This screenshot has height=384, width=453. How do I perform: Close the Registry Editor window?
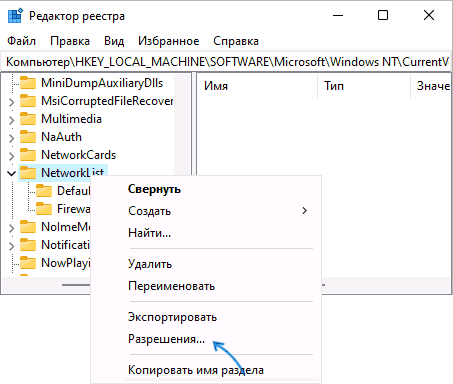point(429,15)
